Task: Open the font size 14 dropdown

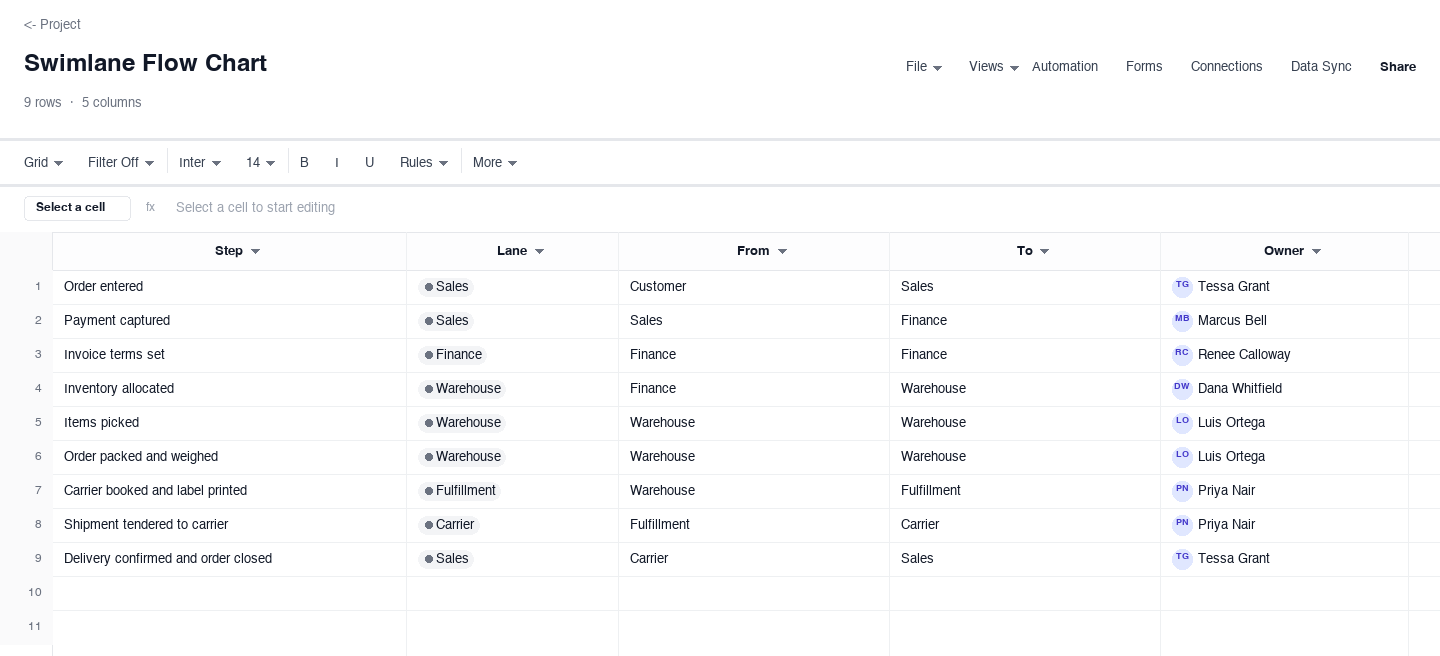Action: [x=260, y=163]
